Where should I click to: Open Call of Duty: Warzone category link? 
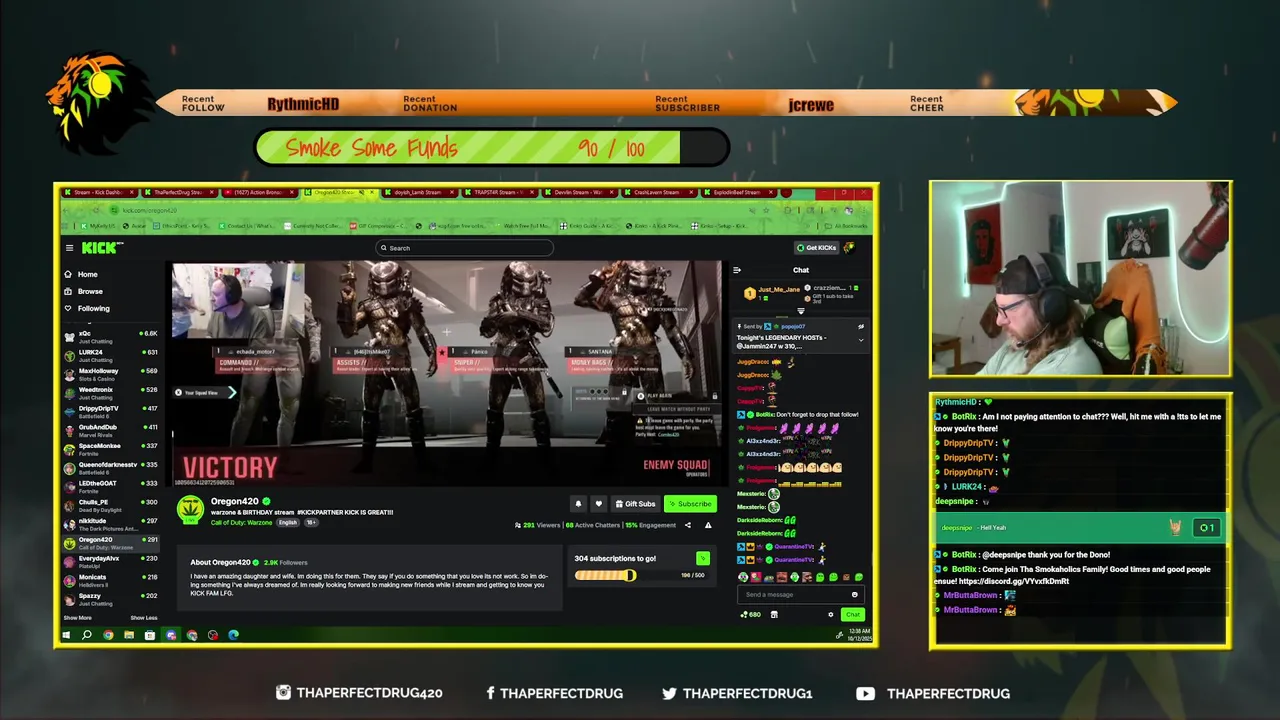point(241,522)
